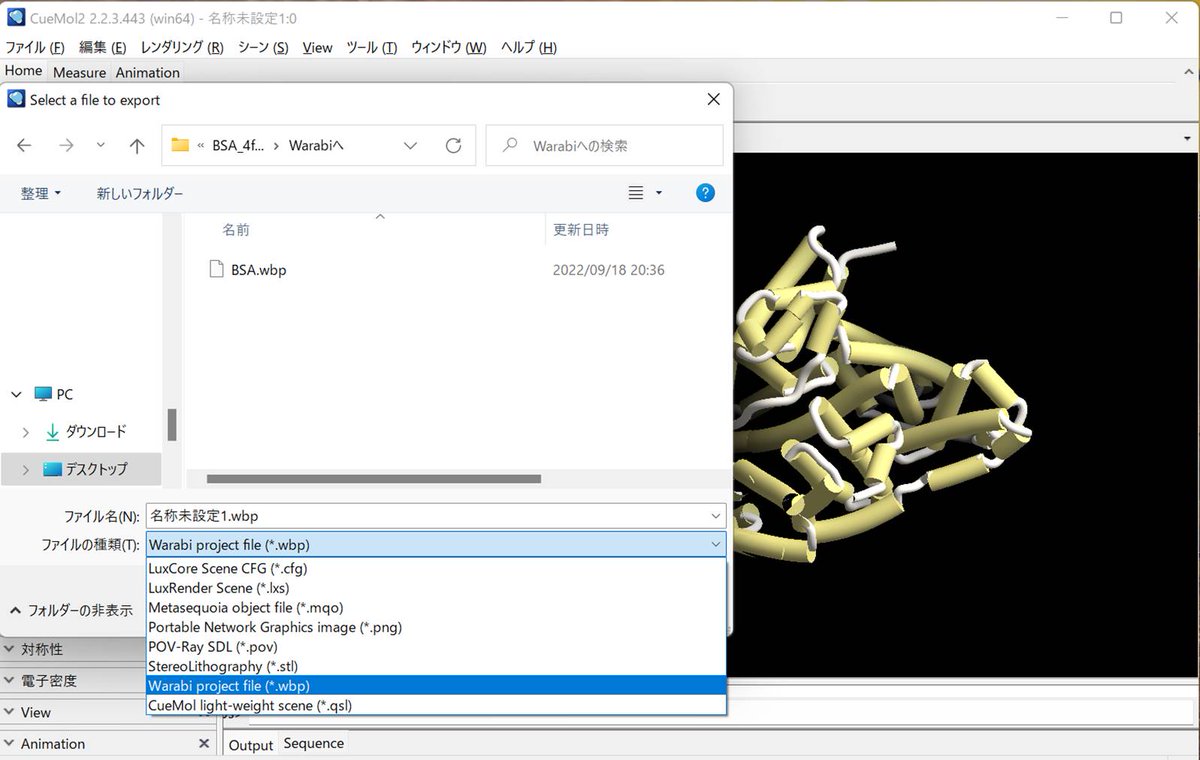Click the file list horizontal scrollbar
The height and width of the screenshot is (760, 1200).
pos(373,479)
